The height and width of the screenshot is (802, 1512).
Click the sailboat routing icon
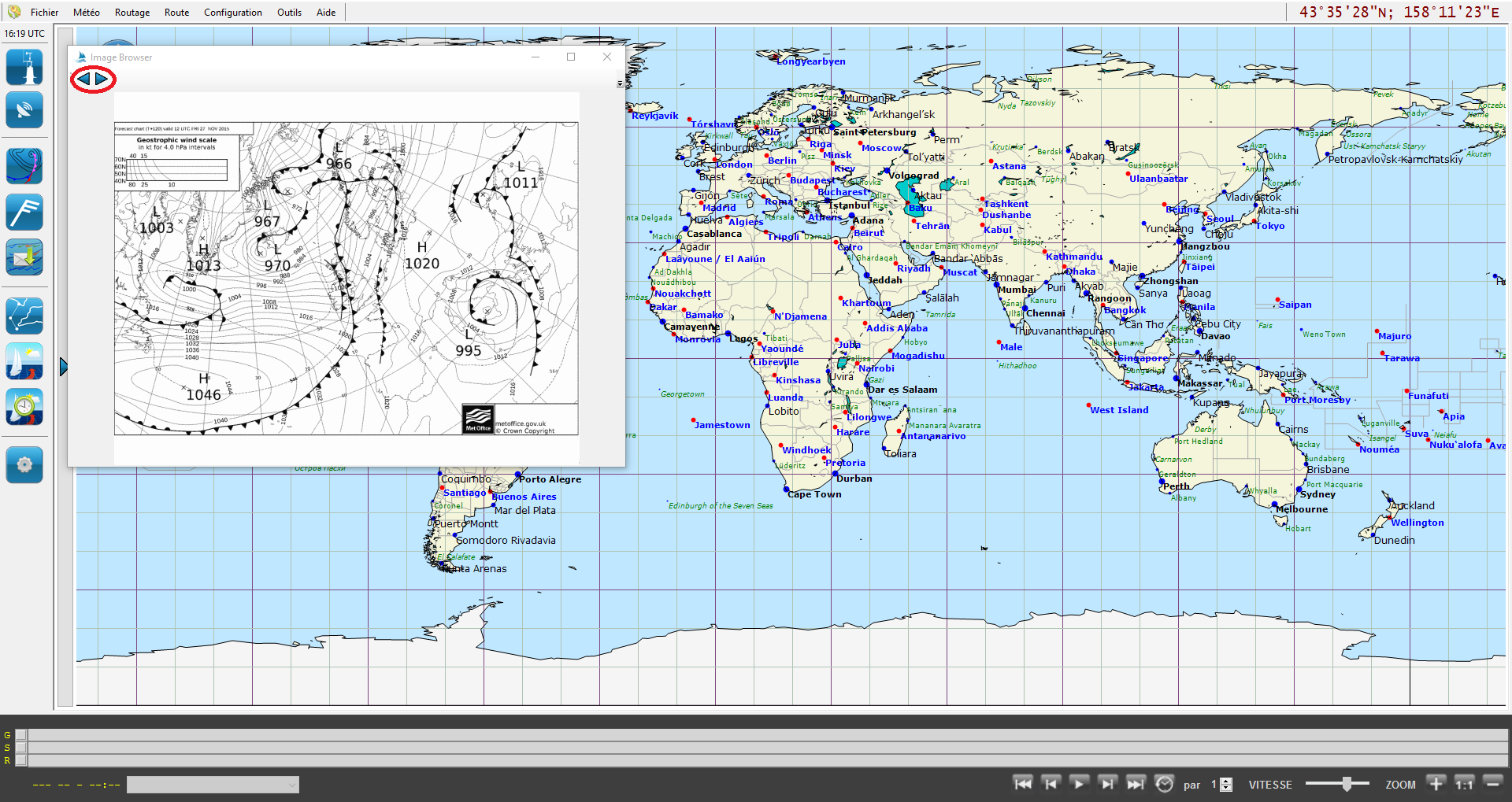[x=24, y=361]
